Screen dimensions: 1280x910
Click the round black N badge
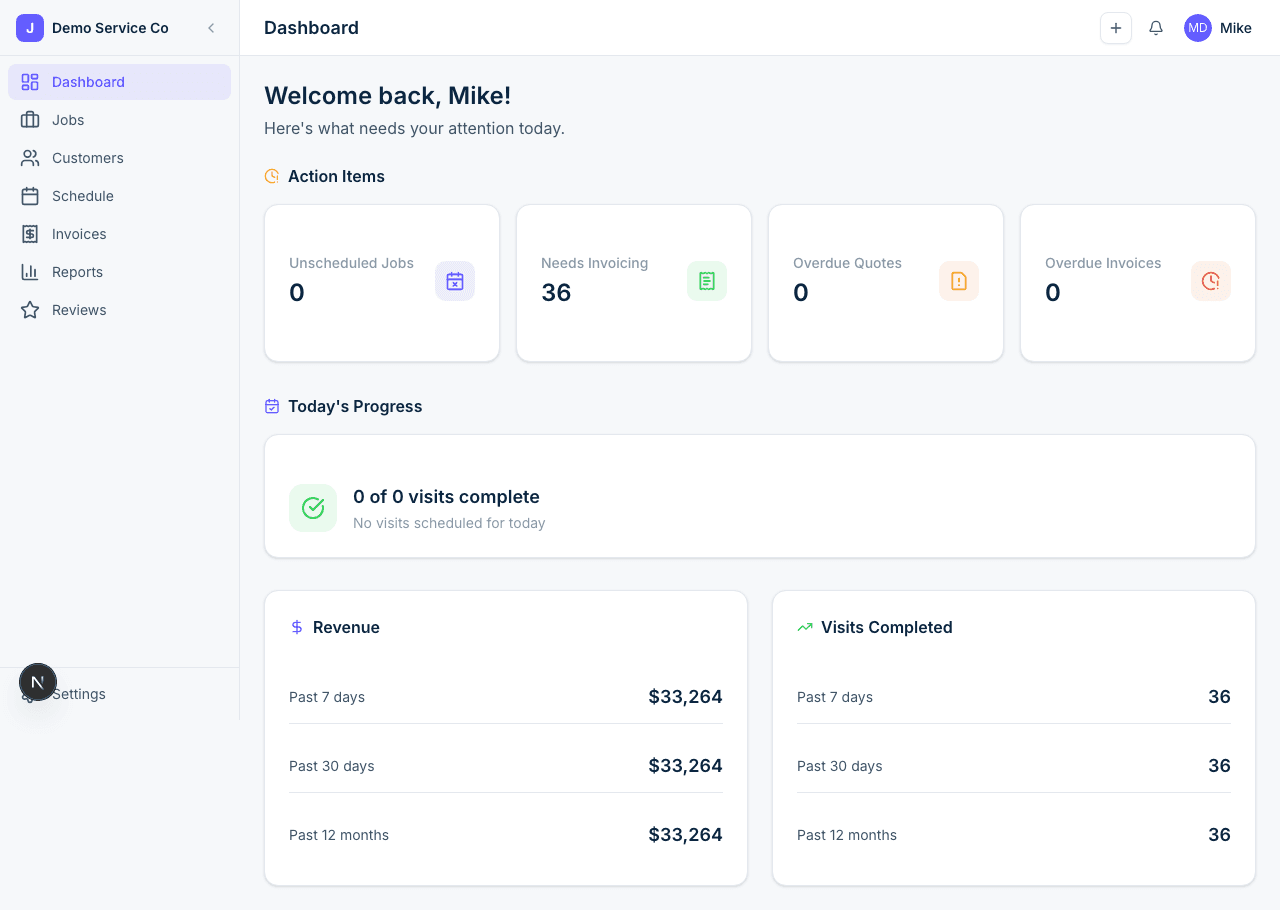pos(38,682)
